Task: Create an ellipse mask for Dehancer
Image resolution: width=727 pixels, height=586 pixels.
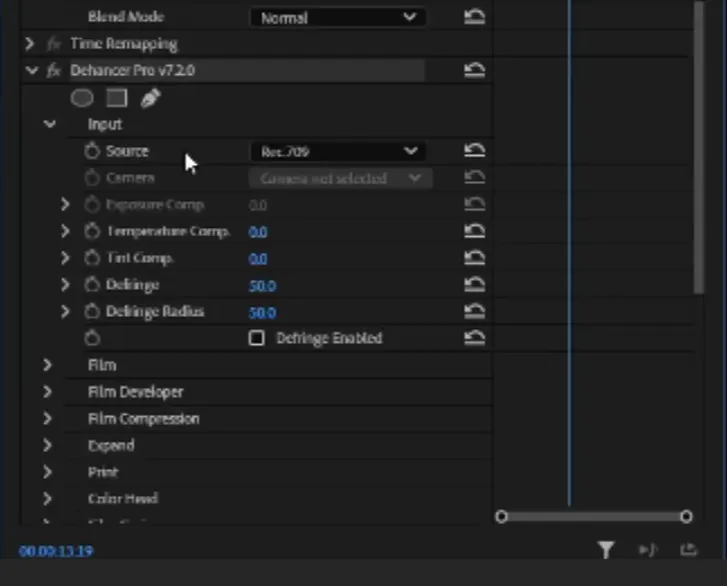Action: [82, 98]
